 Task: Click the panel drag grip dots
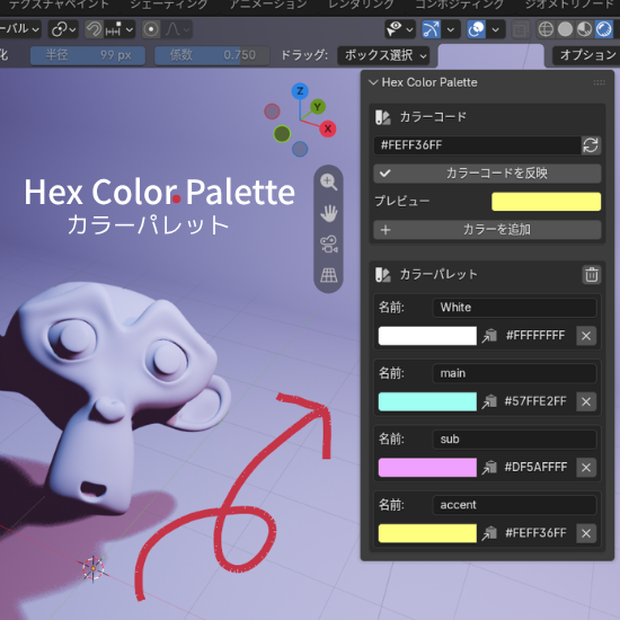[599, 82]
